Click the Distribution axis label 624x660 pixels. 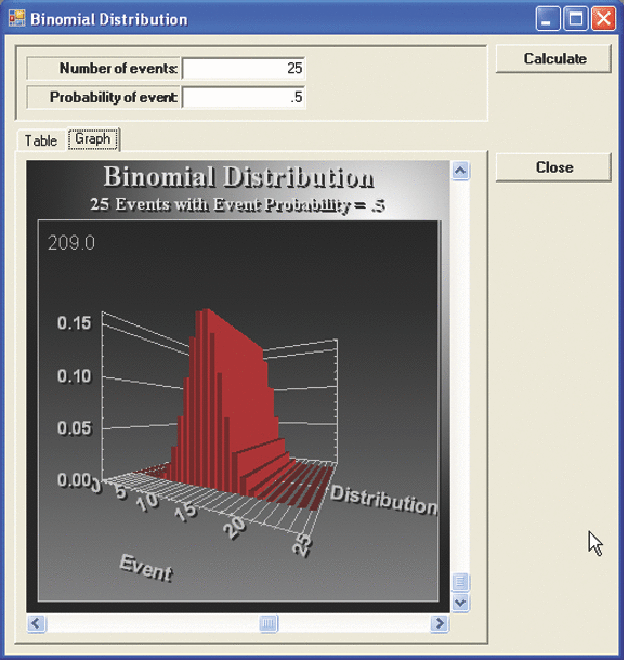pos(384,499)
